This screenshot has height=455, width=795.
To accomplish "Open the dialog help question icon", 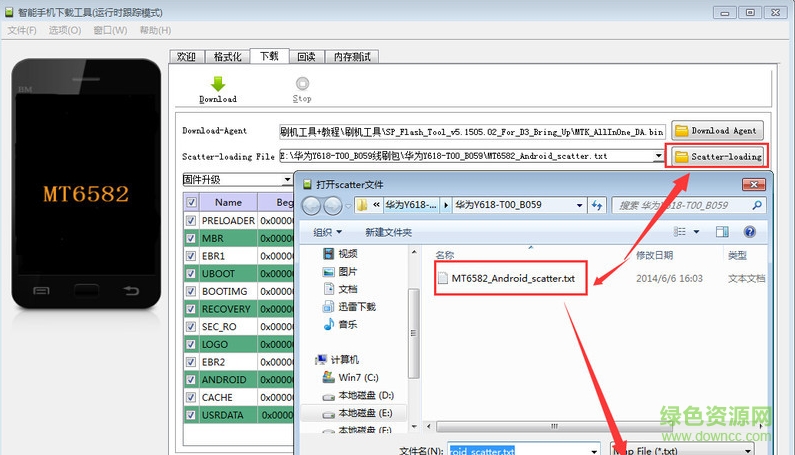I will tap(749, 232).
